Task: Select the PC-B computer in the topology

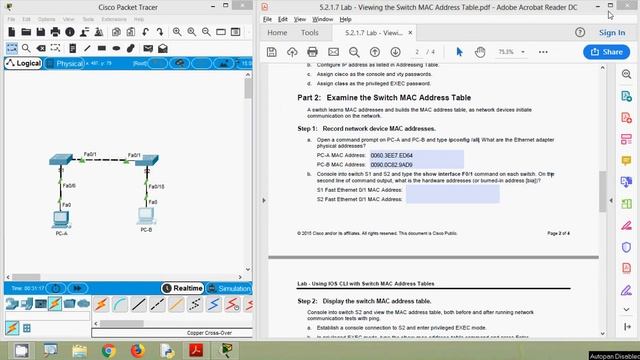Action: tap(146, 216)
